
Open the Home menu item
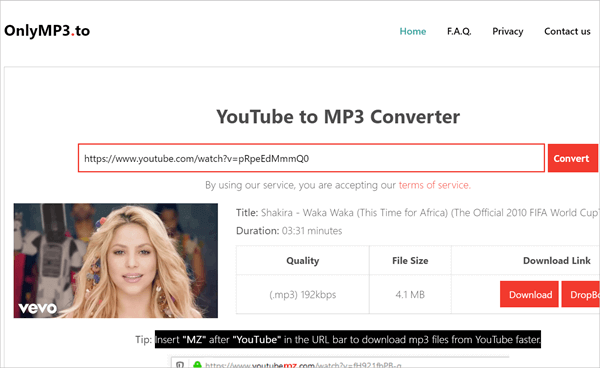coord(412,31)
